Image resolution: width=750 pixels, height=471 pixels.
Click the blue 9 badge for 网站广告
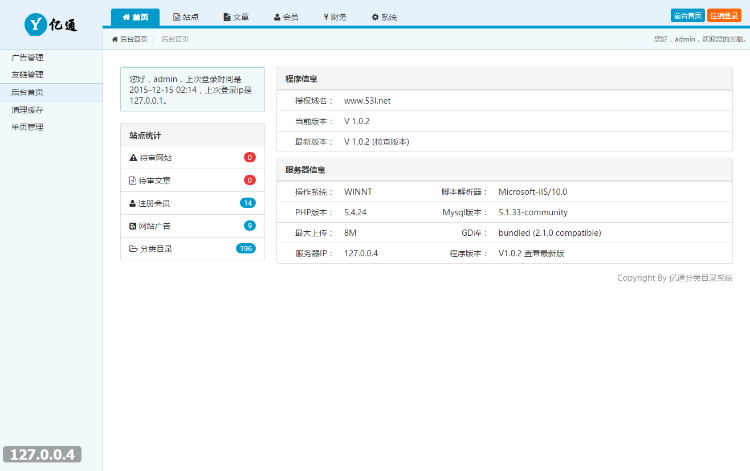[x=250, y=226]
